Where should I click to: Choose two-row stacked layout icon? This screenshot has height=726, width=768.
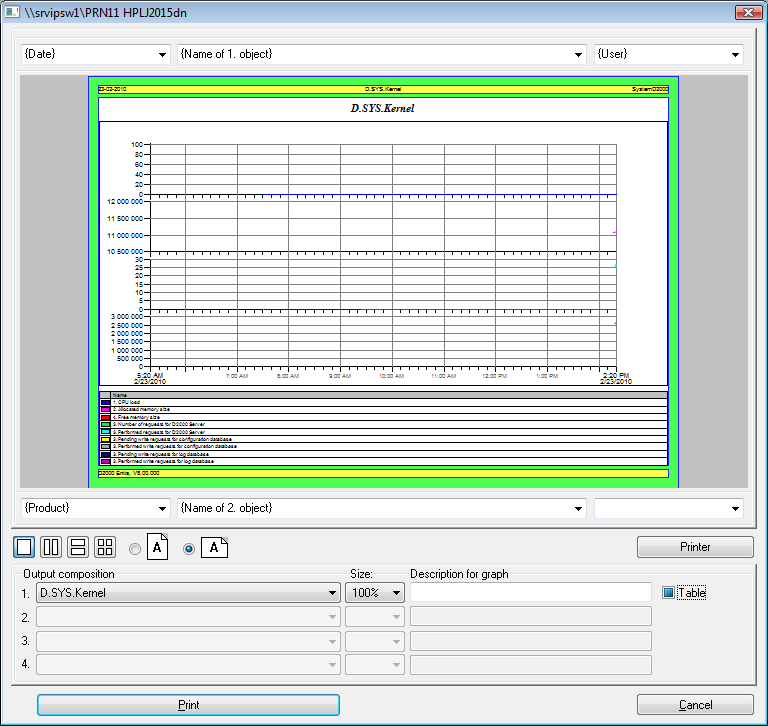(x=78, y=547)
